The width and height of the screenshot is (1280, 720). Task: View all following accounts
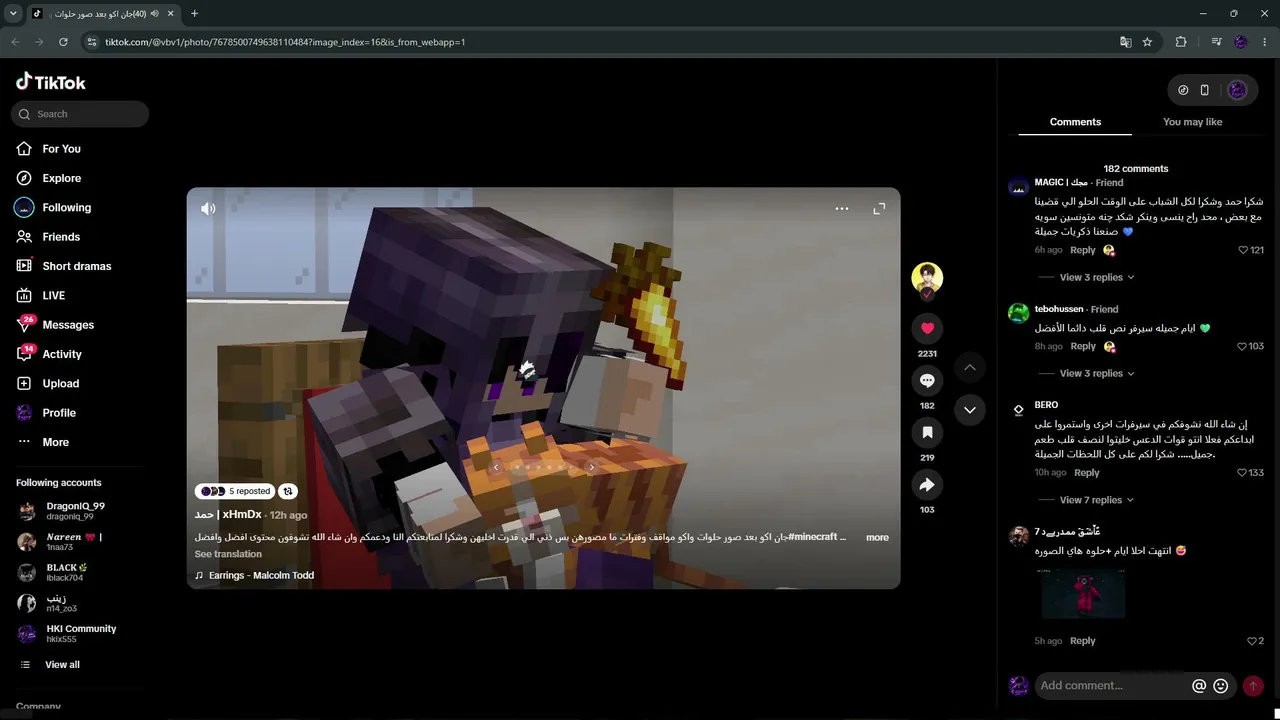click(x=62, y=665)
